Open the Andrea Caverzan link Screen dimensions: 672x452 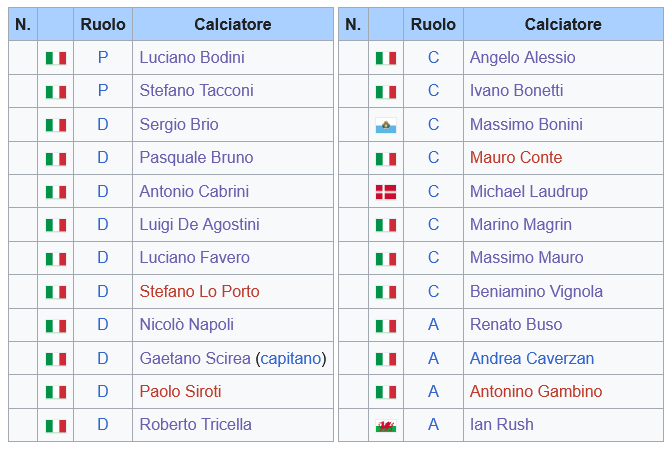pos(531,358)
